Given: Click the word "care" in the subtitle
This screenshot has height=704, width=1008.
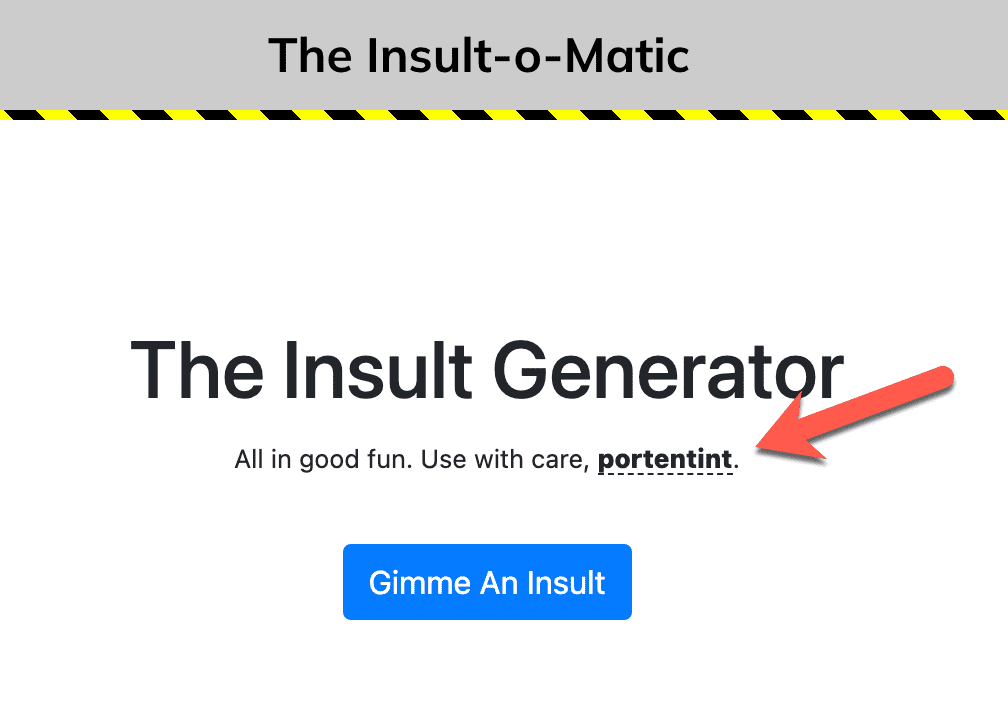Looking at the screenshot, I should point(561,461).
